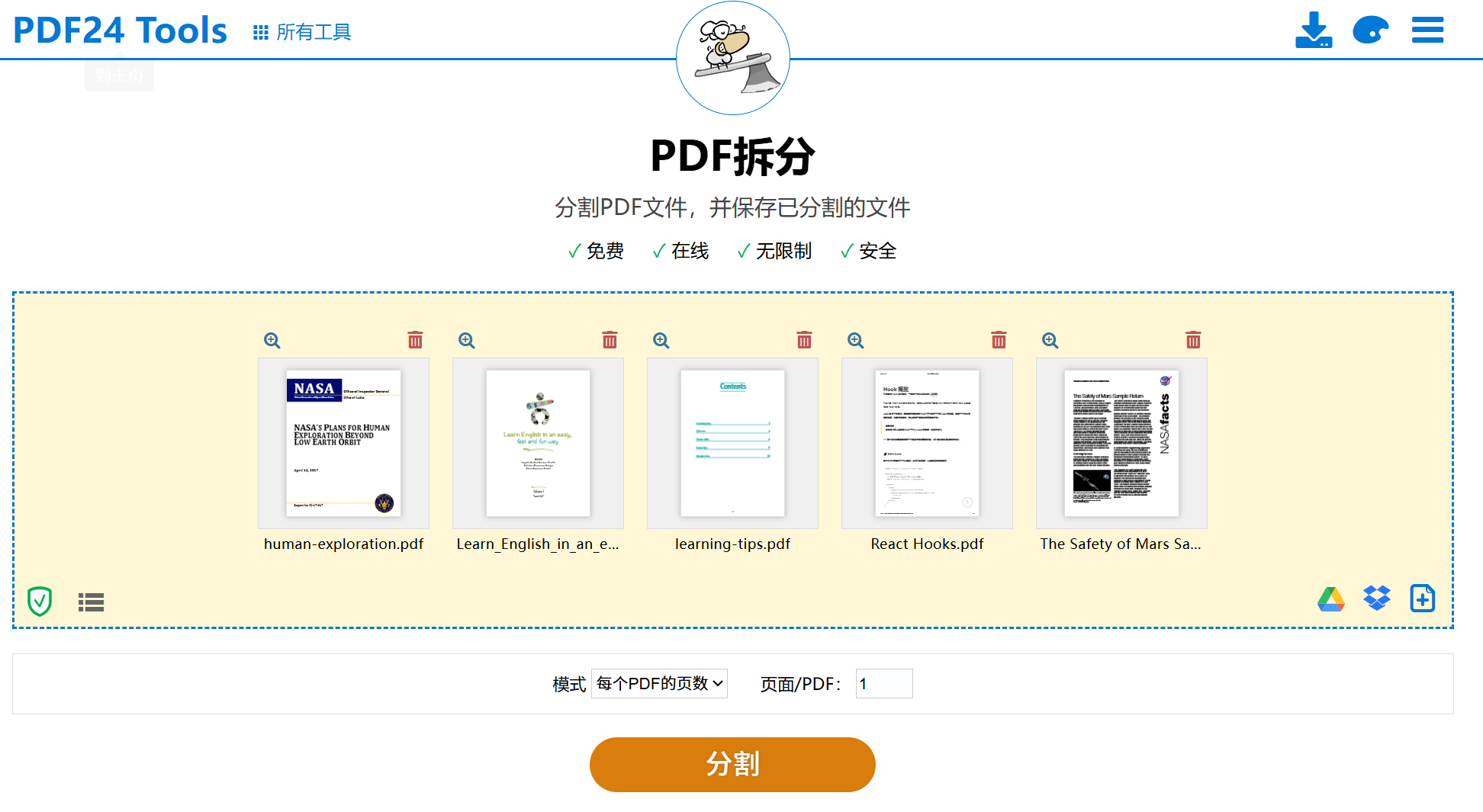Screen dimensions: 1483x812
Task: Preview Learn_English PDF with magnifier icon
Action: 467,340
